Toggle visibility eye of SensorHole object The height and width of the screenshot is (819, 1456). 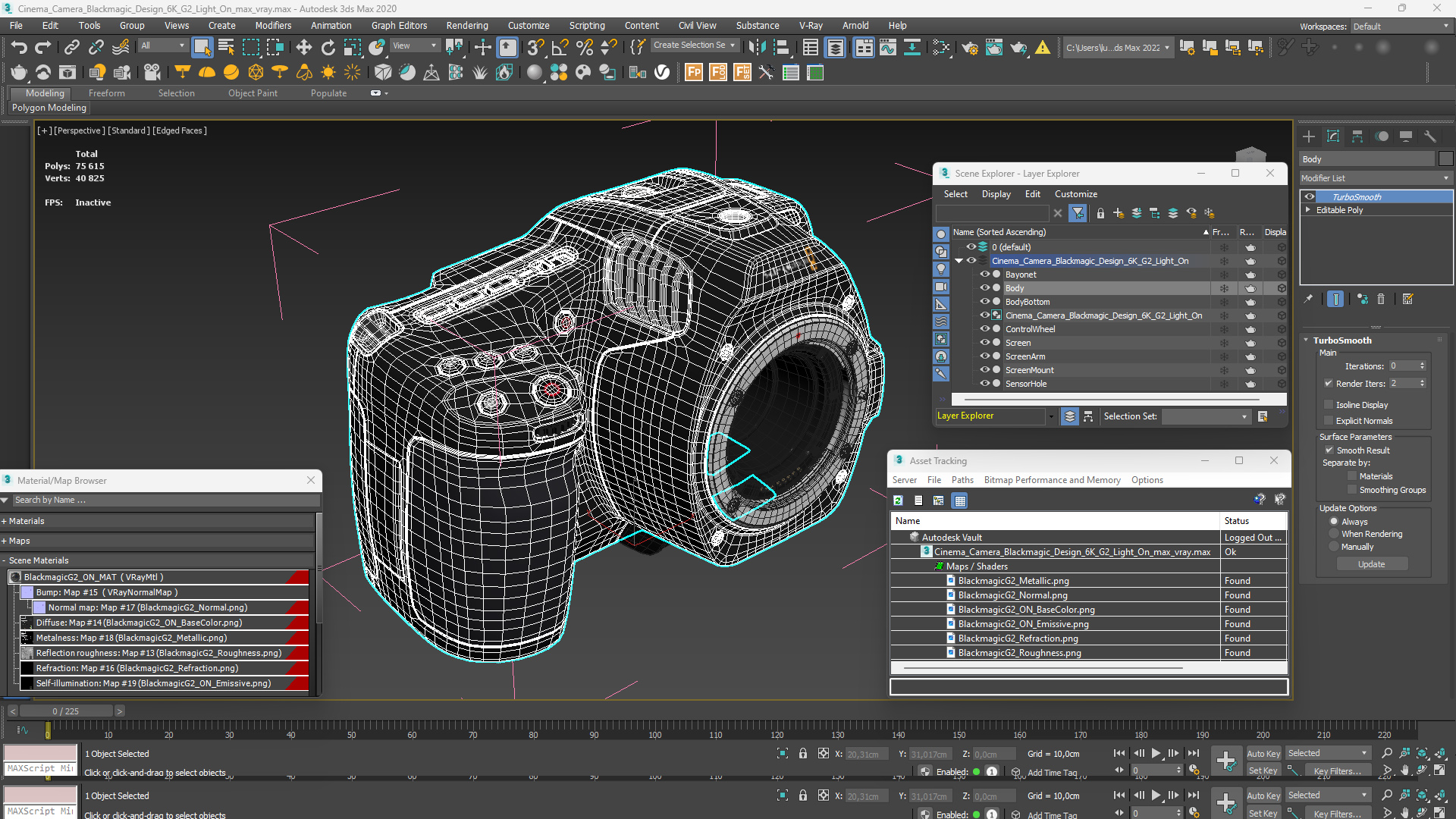tap(984, 384)
